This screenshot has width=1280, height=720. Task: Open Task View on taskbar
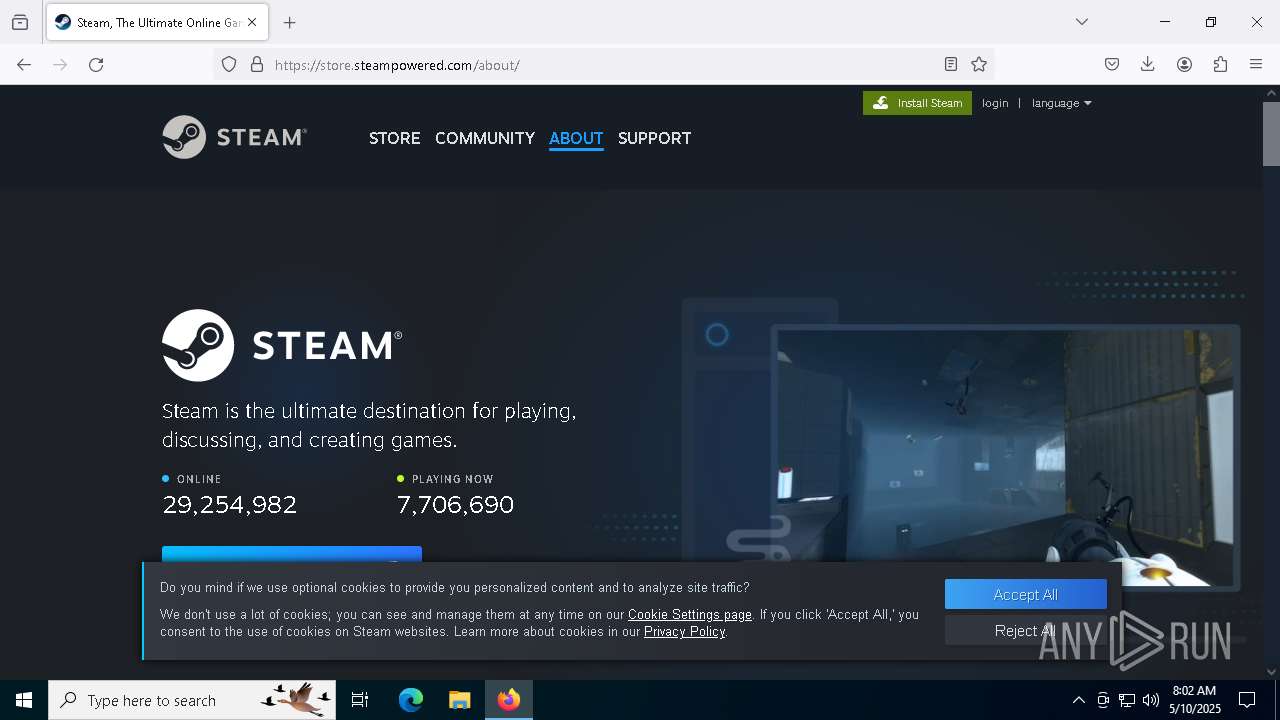(360, 700)
